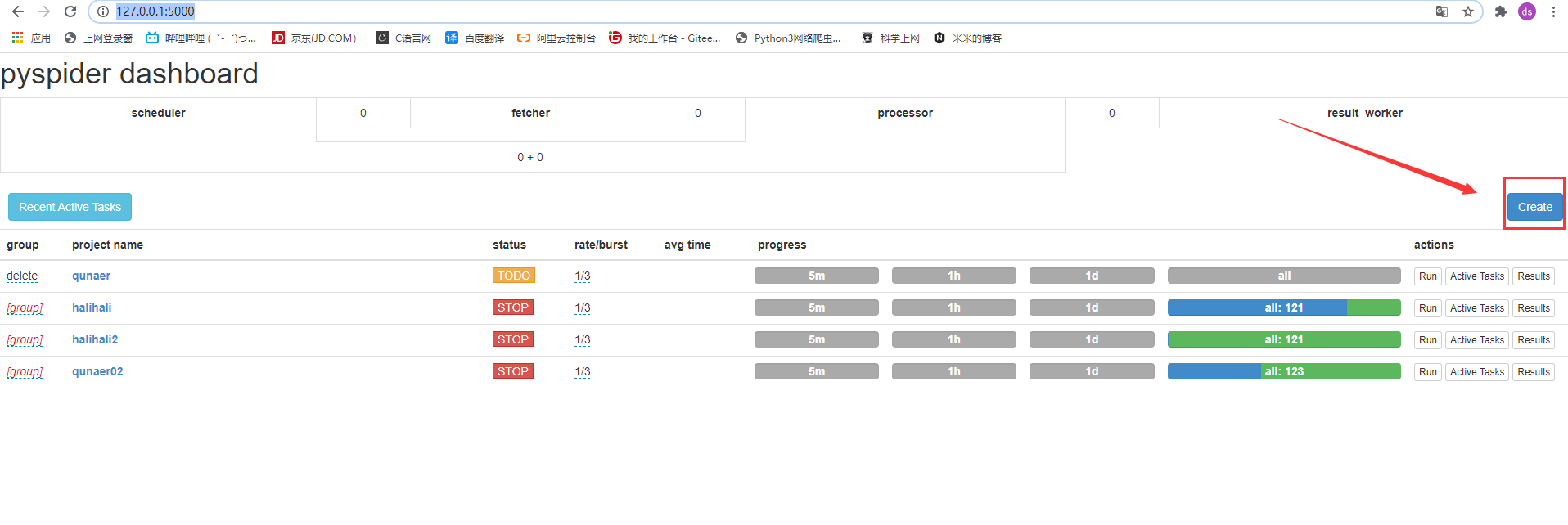The width and height of the screenshot is (1568, 525).
Task: Change the TODO status of qunaer
Action: point(513,276)
